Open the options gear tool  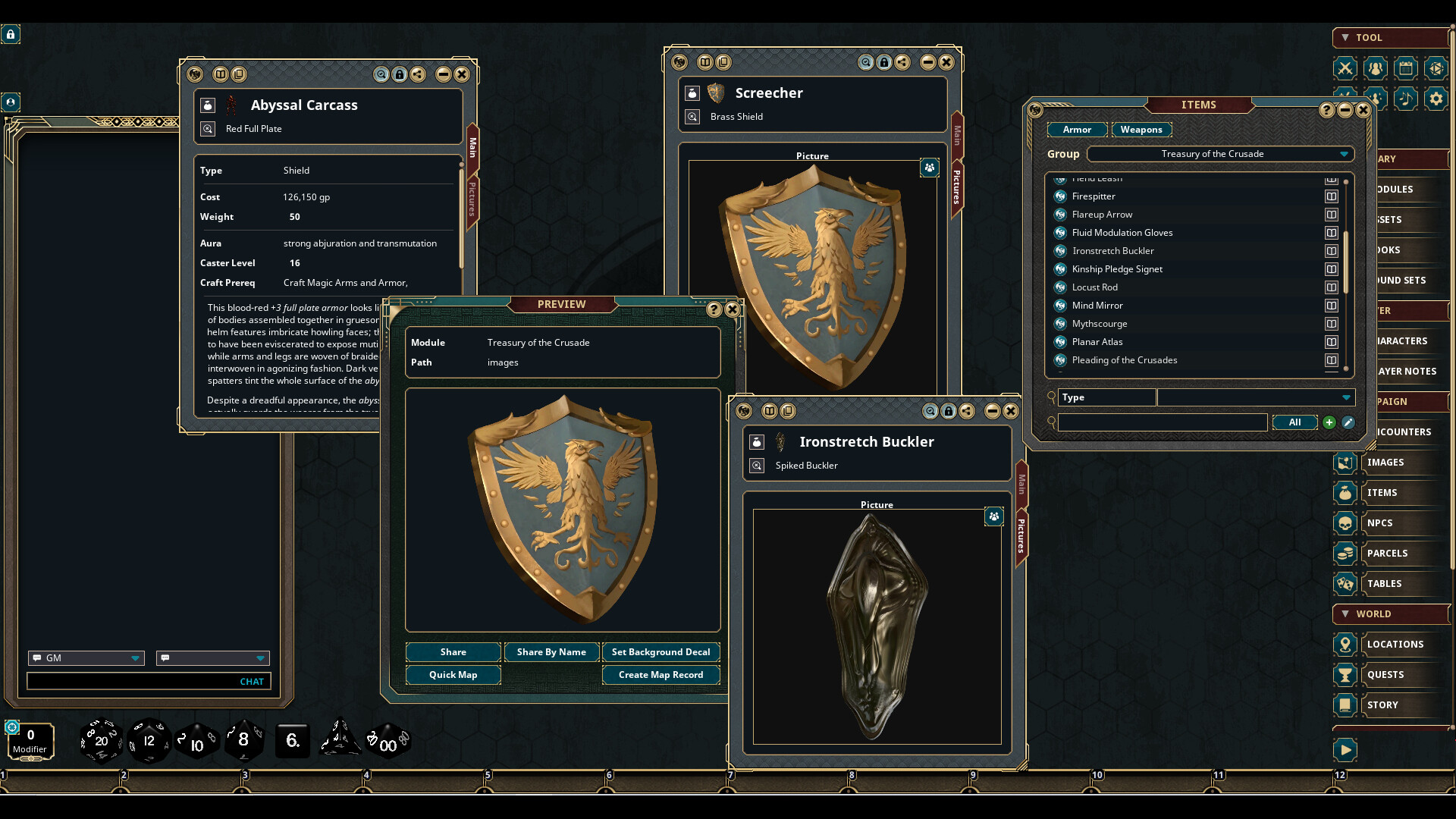click(1436, 99)
